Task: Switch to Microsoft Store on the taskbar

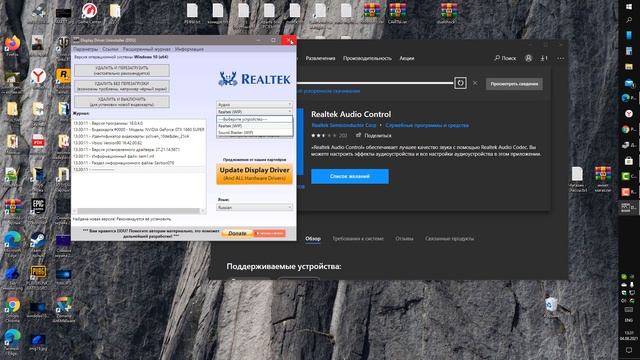Action: (629, 161)
